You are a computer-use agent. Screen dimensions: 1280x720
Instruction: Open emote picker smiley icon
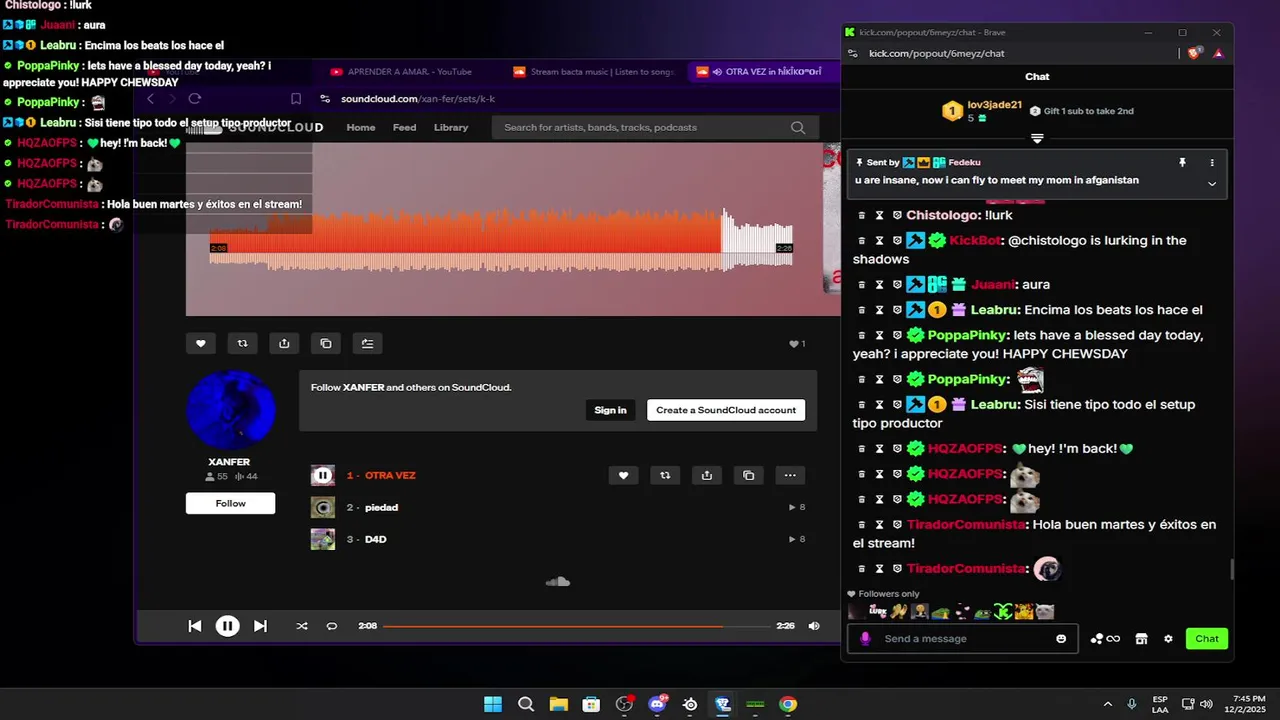pos(1061,639)
